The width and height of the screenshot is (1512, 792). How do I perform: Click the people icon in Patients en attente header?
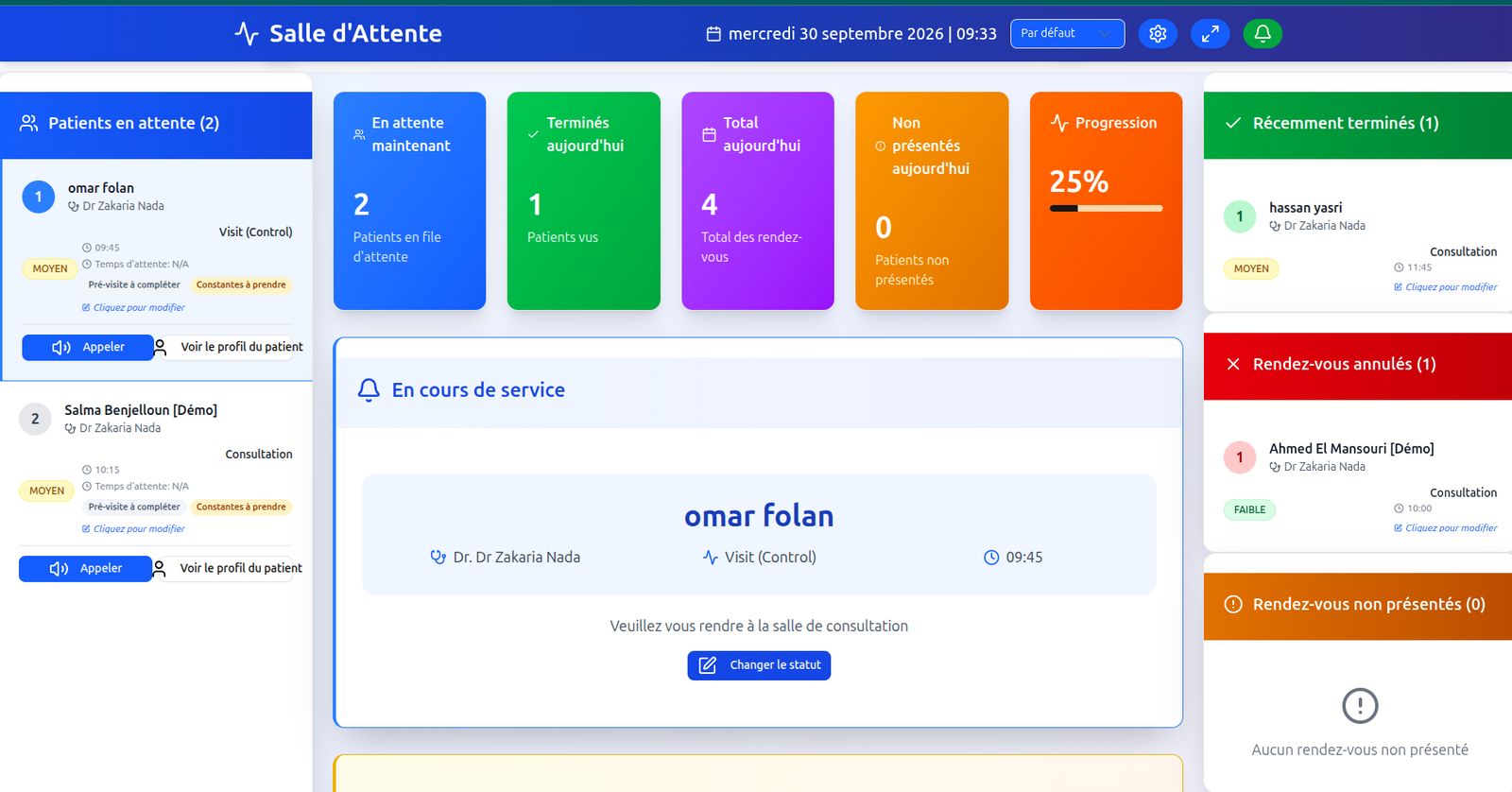click(x=29, y=123)
